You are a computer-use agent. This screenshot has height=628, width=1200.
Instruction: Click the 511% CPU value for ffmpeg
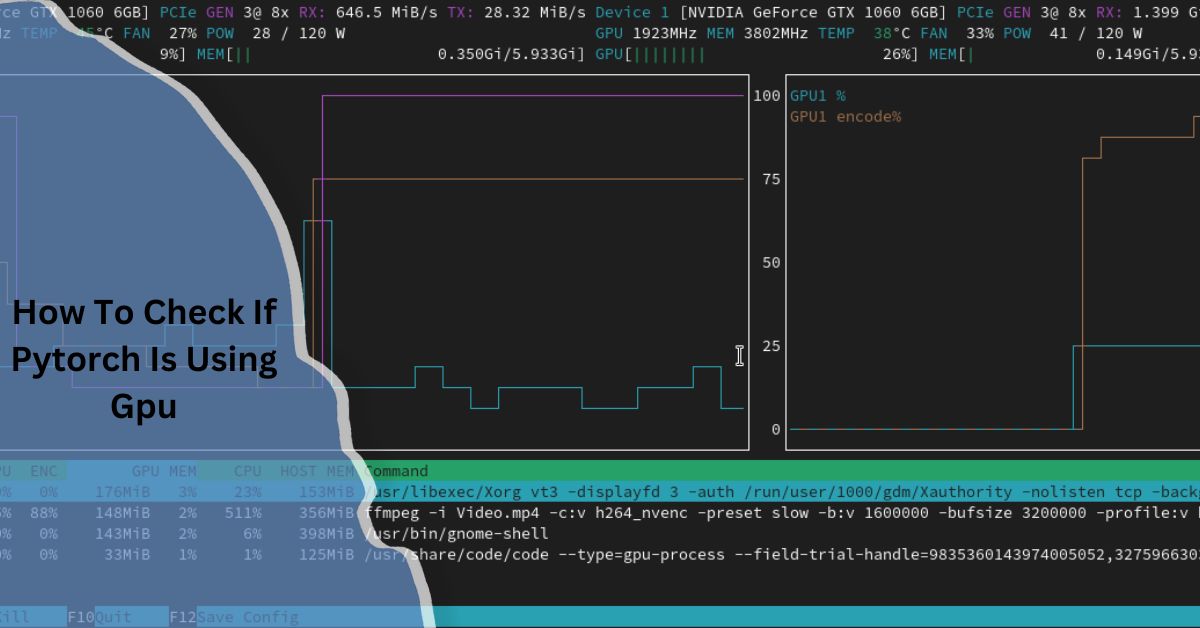243,513
